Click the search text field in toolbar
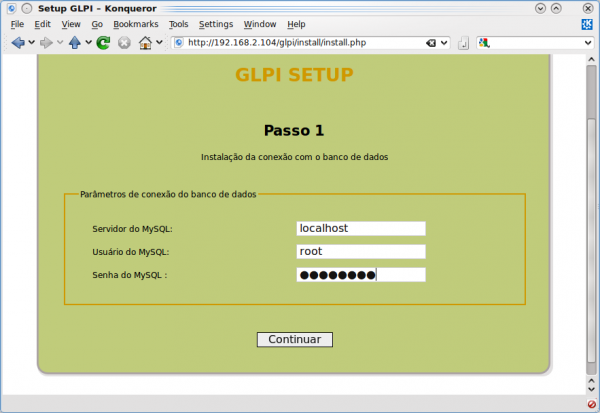 [536, 43]
